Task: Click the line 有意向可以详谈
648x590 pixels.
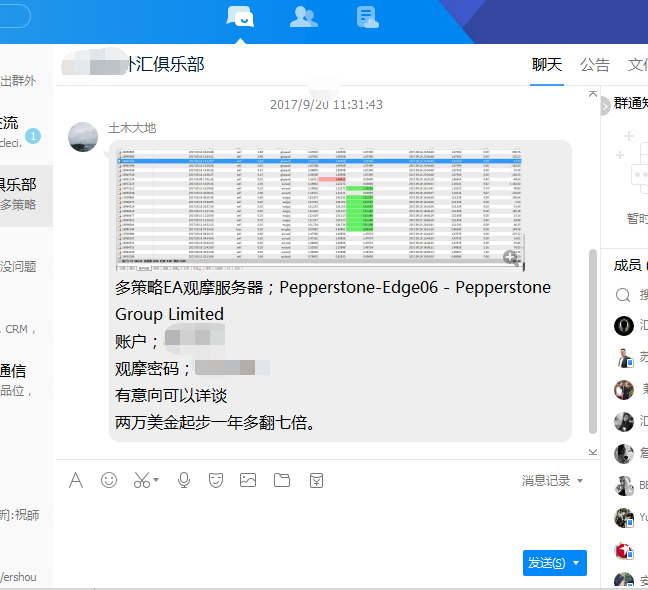Action: coord(171,396)
